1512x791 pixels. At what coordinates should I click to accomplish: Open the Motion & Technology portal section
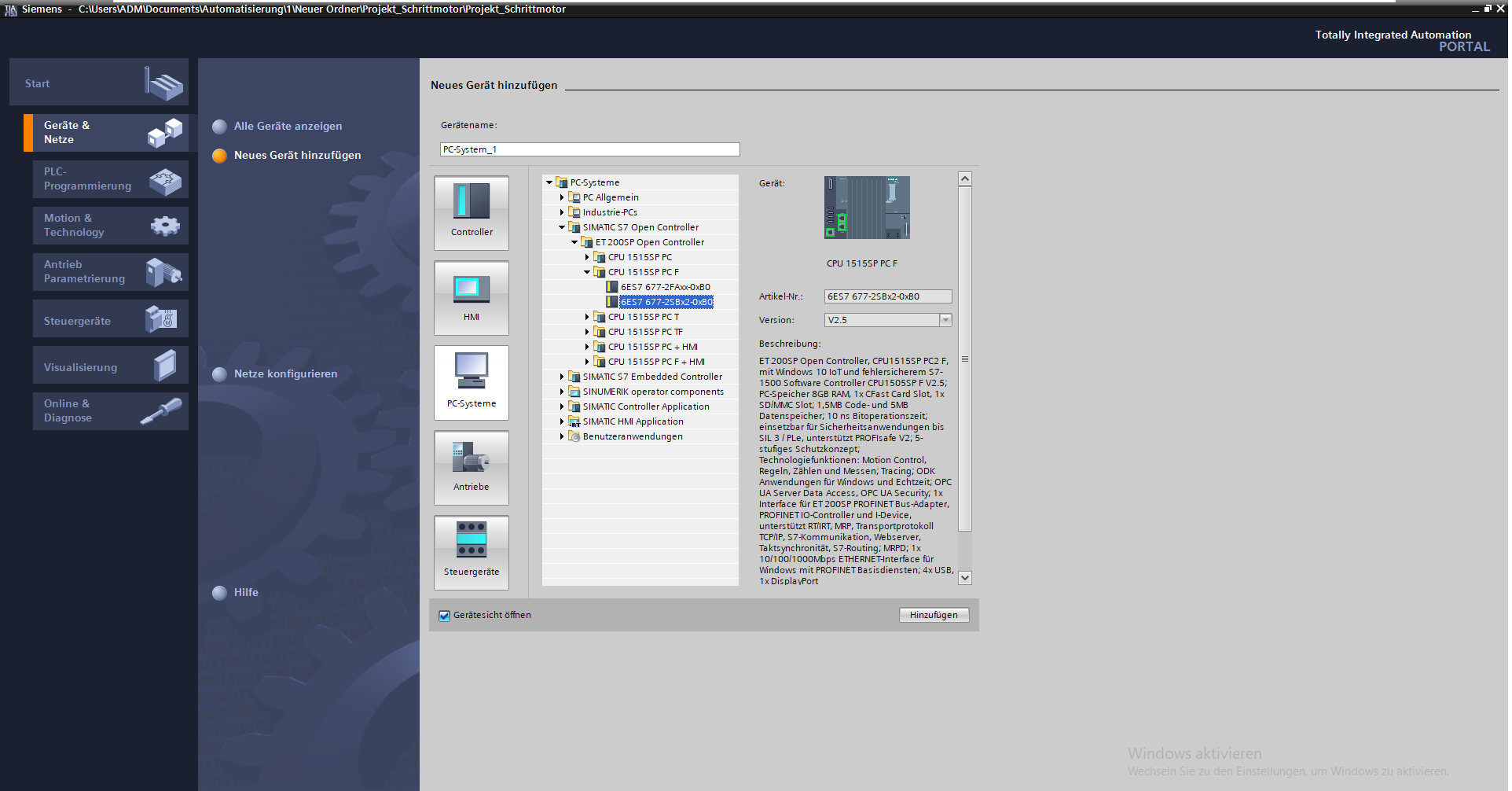click(110, 226)
